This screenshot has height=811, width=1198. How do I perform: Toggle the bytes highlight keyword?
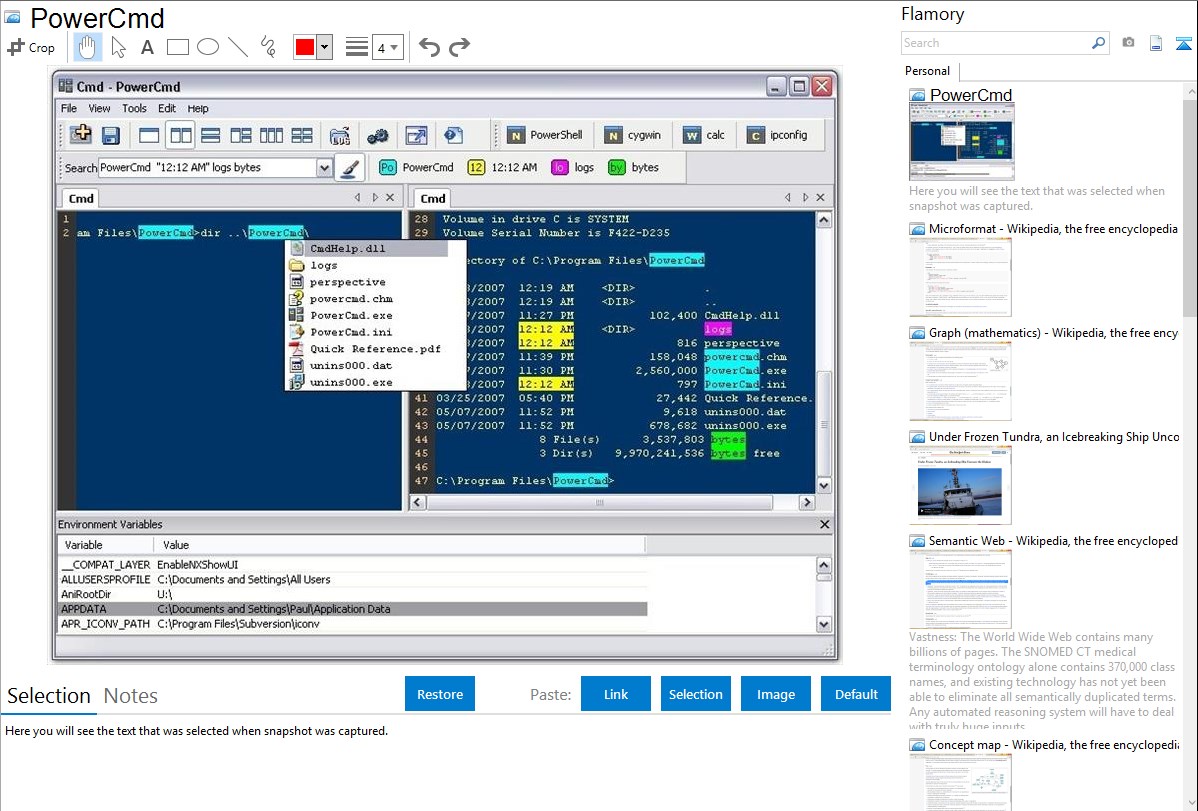(633, 167)
